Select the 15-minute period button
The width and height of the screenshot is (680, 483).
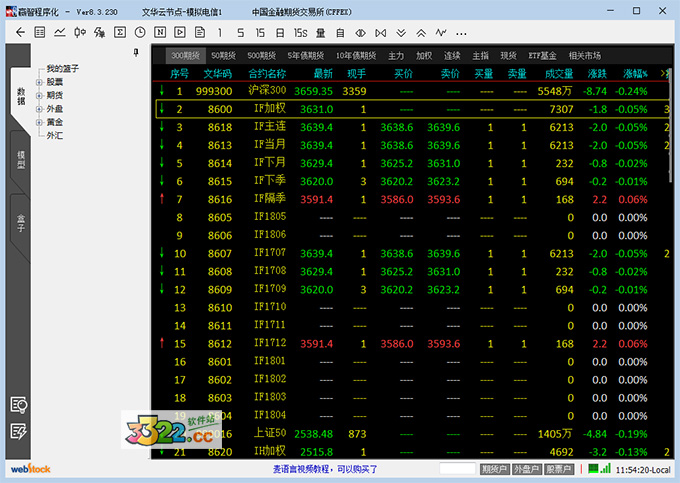coord(260,33)
